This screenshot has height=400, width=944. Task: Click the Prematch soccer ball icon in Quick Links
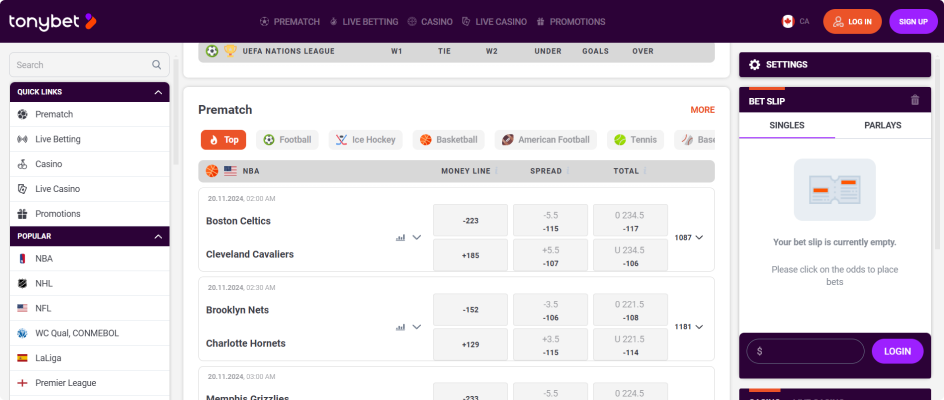22,114
